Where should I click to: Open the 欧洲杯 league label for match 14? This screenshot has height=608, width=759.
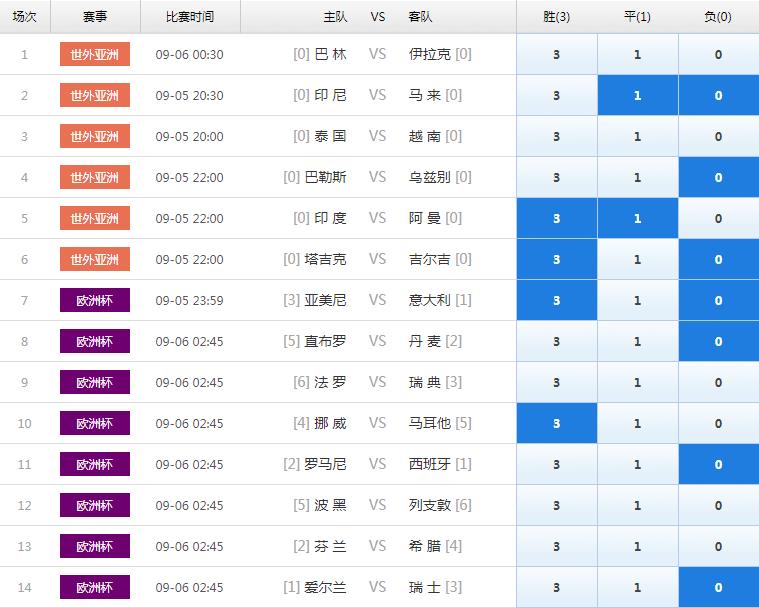pos(95,587)
